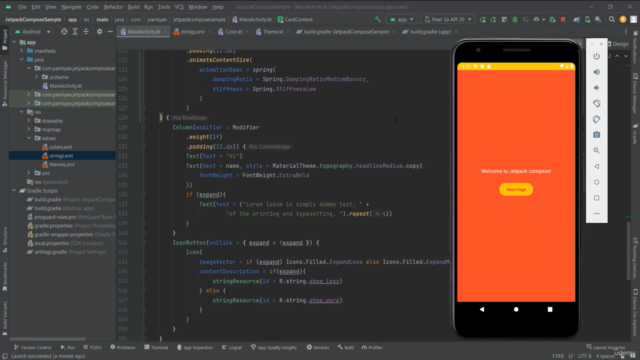Collapse the app module node
This screenshot has height=360, width=640.
click(14, 42)
